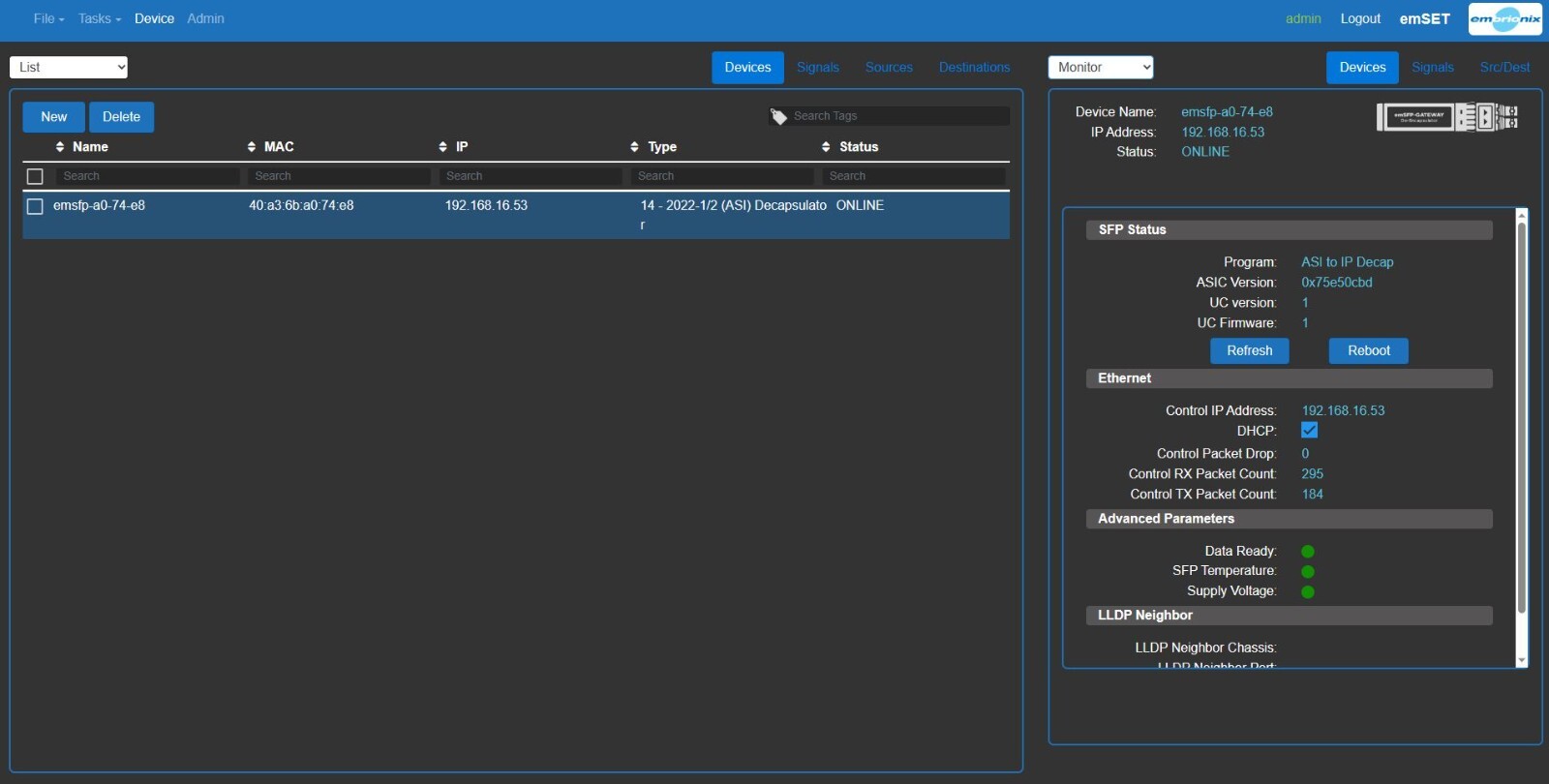The width and height of the screenshot is (1549, 784).
Task: Sort table by Name column arrows
Action: point(60,147)
